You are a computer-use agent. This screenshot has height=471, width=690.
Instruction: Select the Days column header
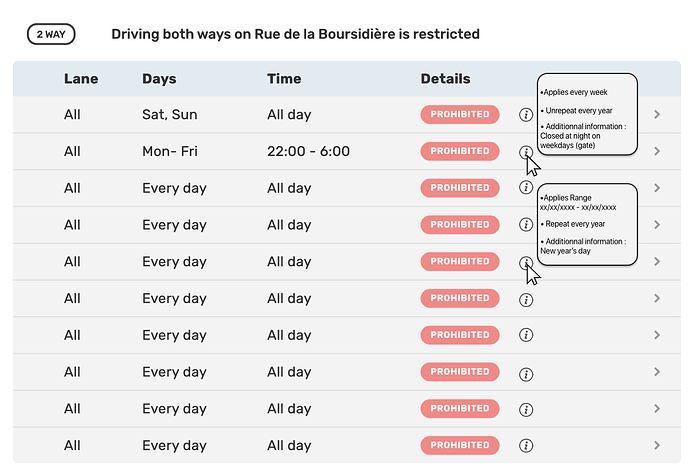[159, 79]
